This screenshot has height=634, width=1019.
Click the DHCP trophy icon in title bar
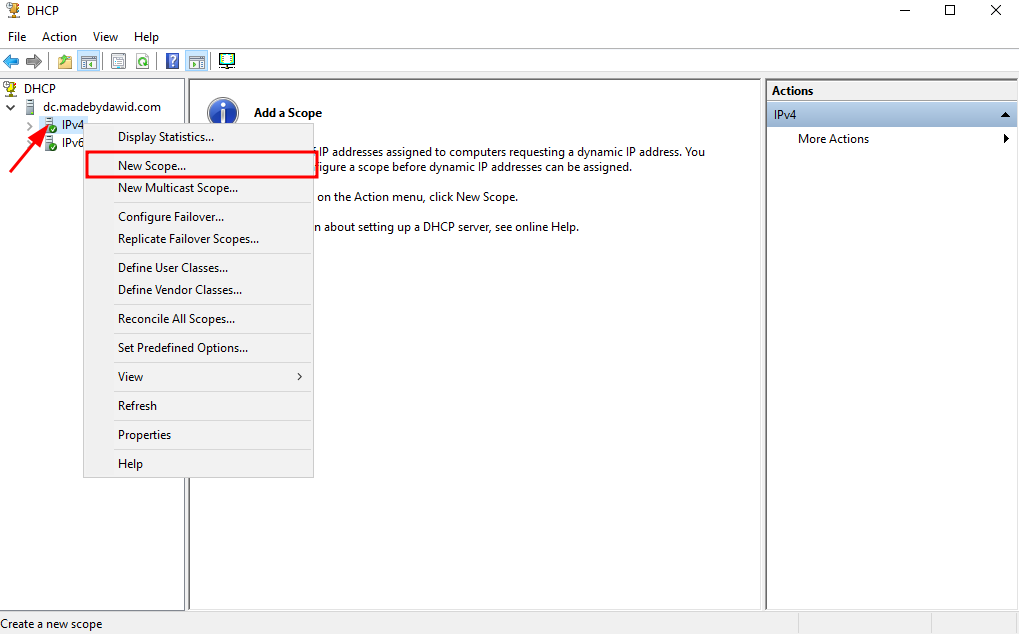(x=12, y=10)
